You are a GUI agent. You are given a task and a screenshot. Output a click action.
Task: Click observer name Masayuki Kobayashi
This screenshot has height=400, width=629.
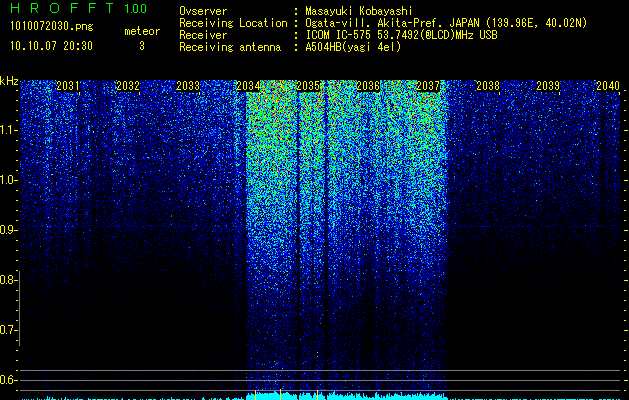pyautogui.click(x=359, y=11)
